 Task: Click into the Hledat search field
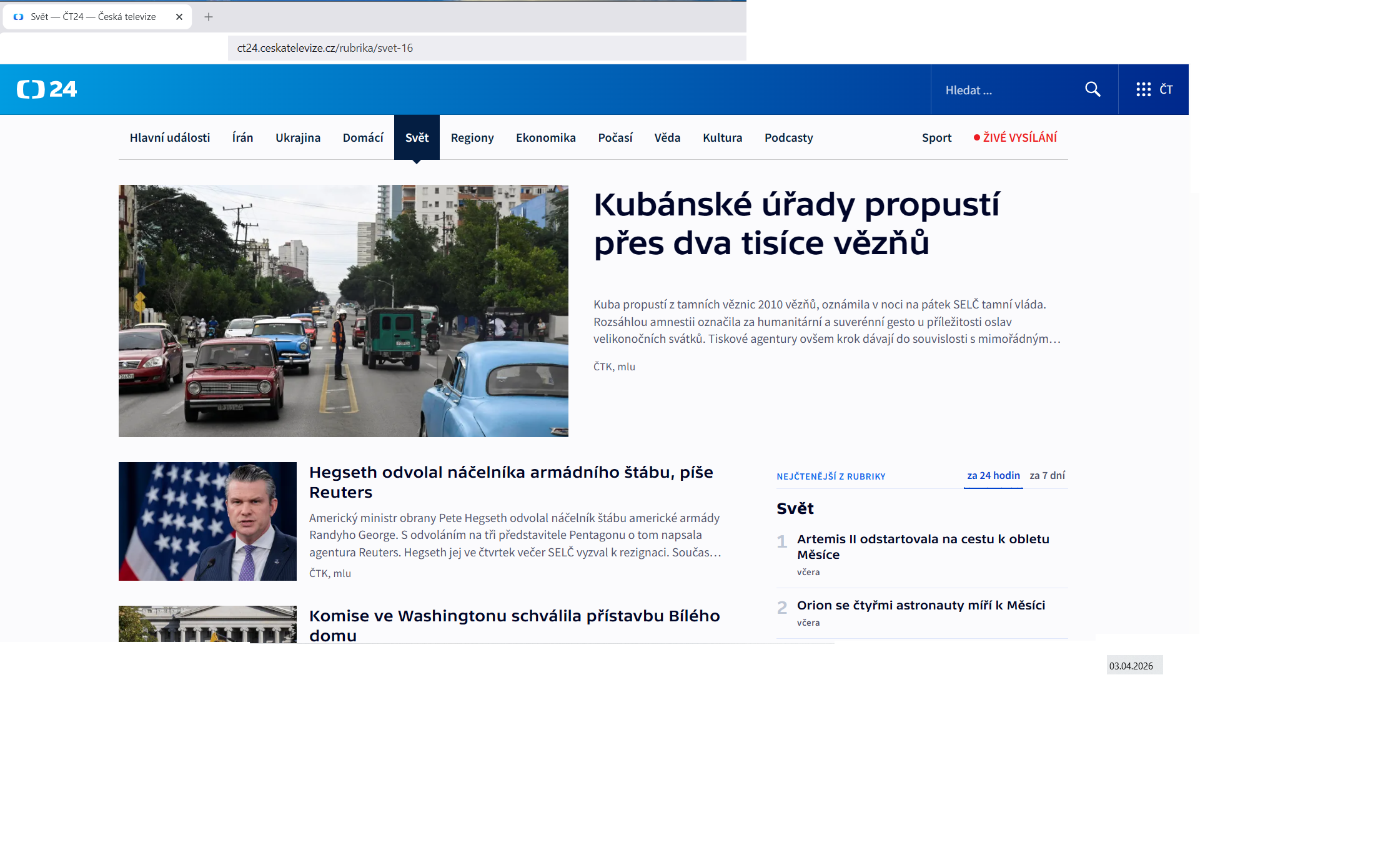[1006, 90]
